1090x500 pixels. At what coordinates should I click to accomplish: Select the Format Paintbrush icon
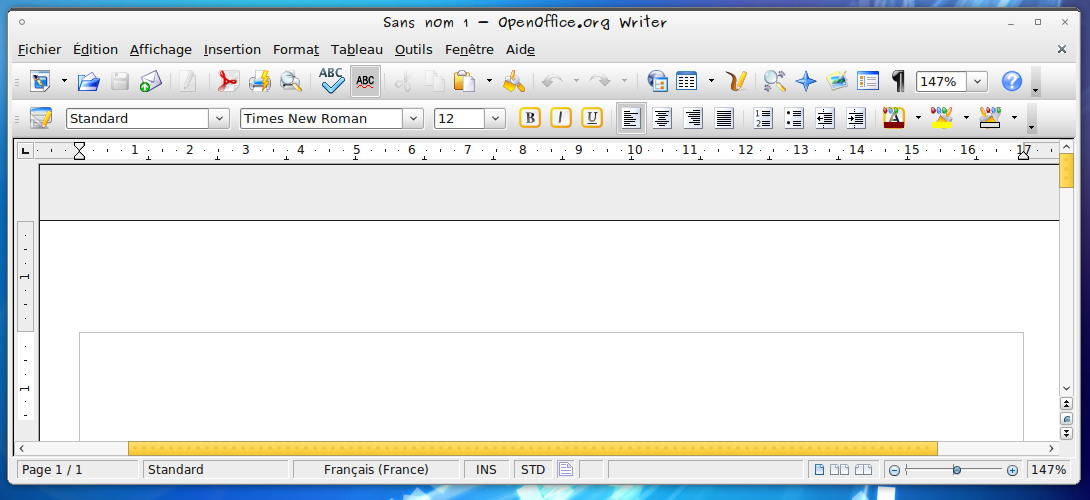514,81
